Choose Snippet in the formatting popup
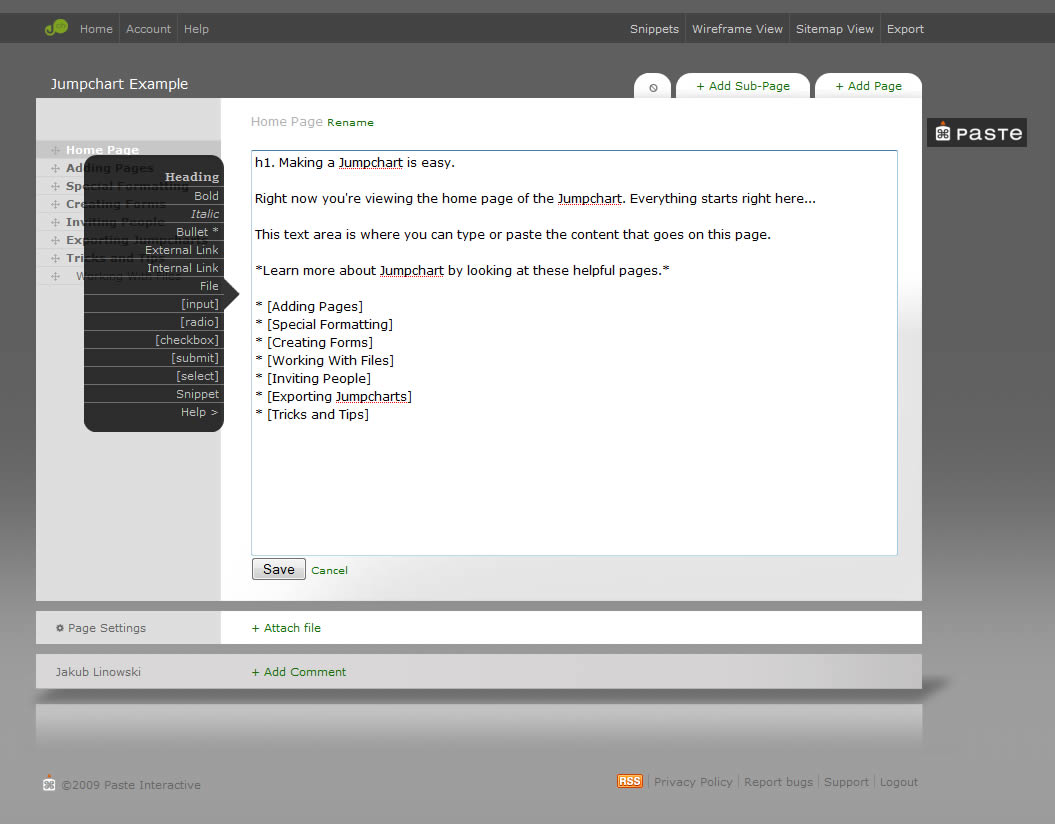 [x=197, y=394]
